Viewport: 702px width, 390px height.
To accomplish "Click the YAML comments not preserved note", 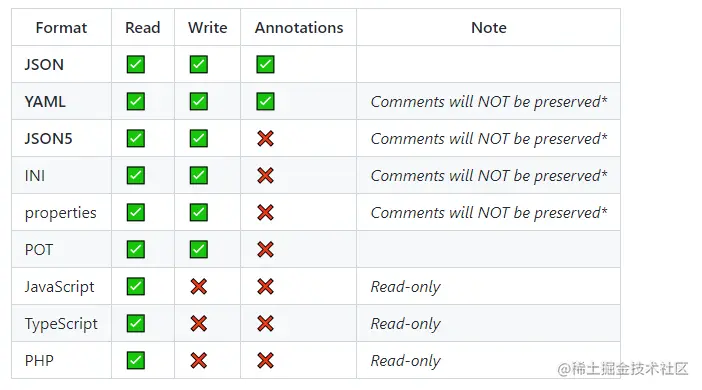I will [x=489, y=102].
